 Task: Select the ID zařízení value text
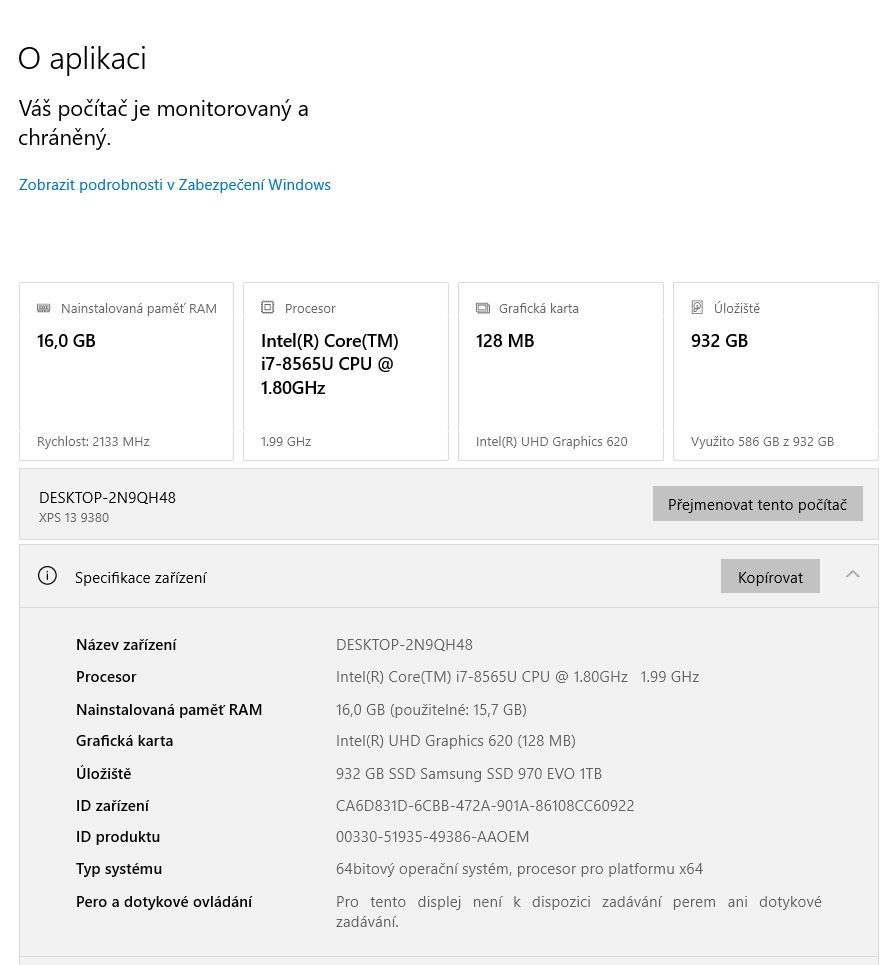click(x=485, y=805)
